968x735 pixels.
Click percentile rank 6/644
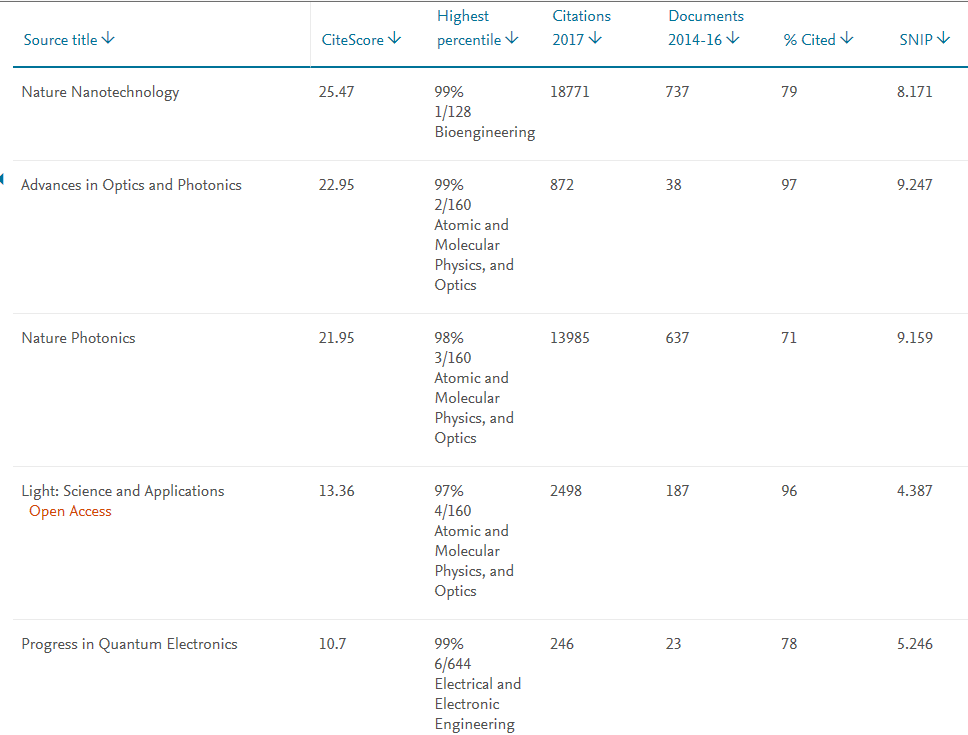[x=453, y=664]
